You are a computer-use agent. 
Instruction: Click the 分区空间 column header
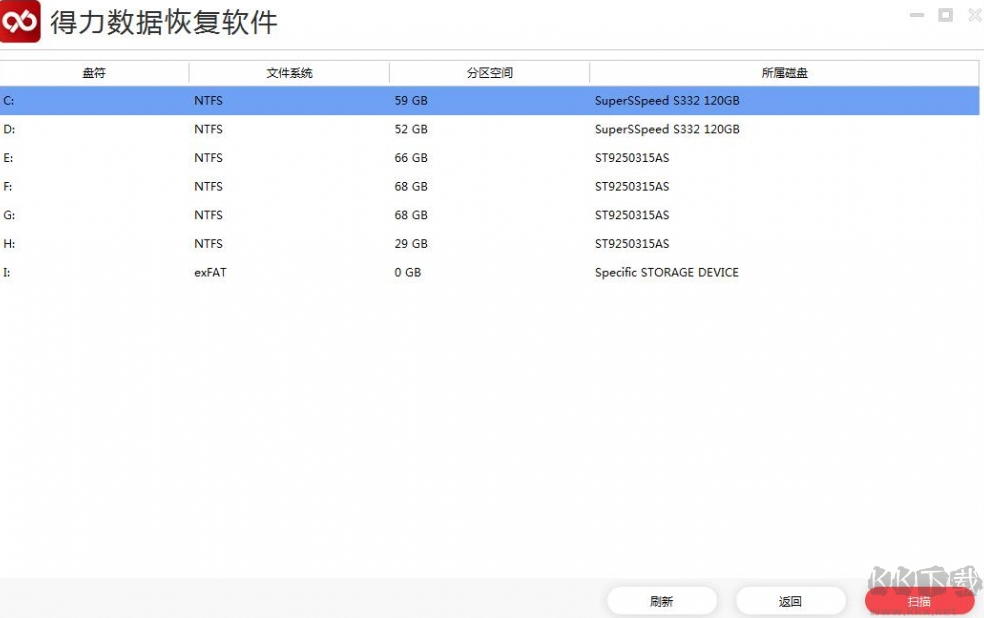[x=489, y=72]
